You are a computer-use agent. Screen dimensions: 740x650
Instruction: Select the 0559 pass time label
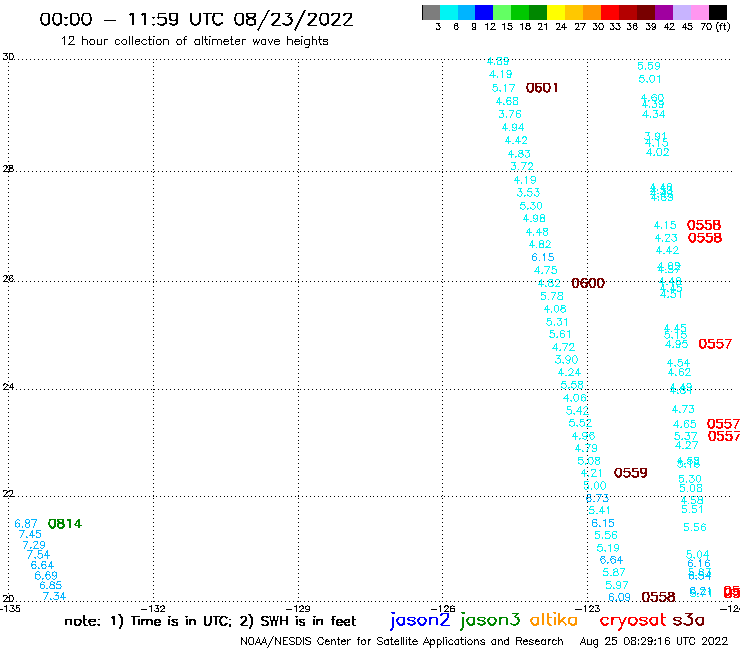click(x=631, y=473)
